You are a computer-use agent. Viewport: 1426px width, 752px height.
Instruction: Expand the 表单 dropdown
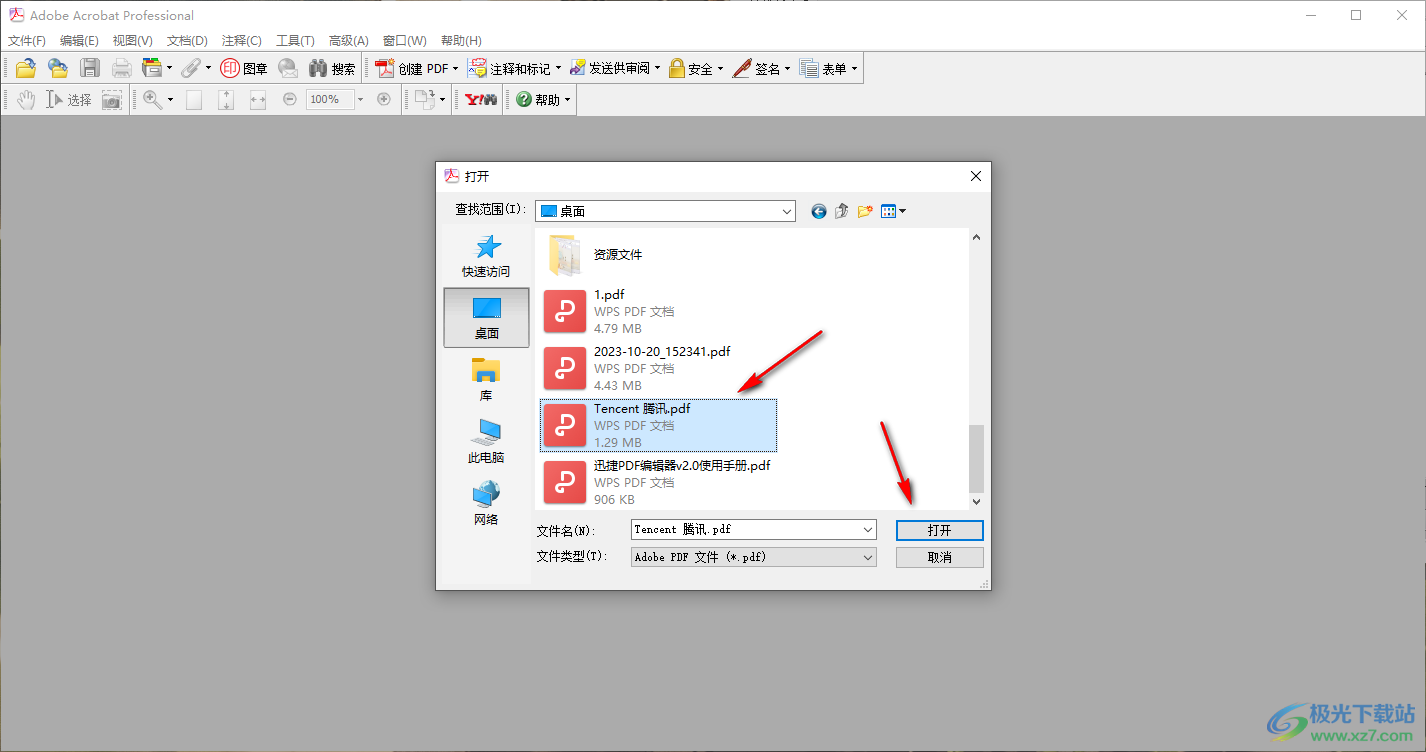pos(854,68)
